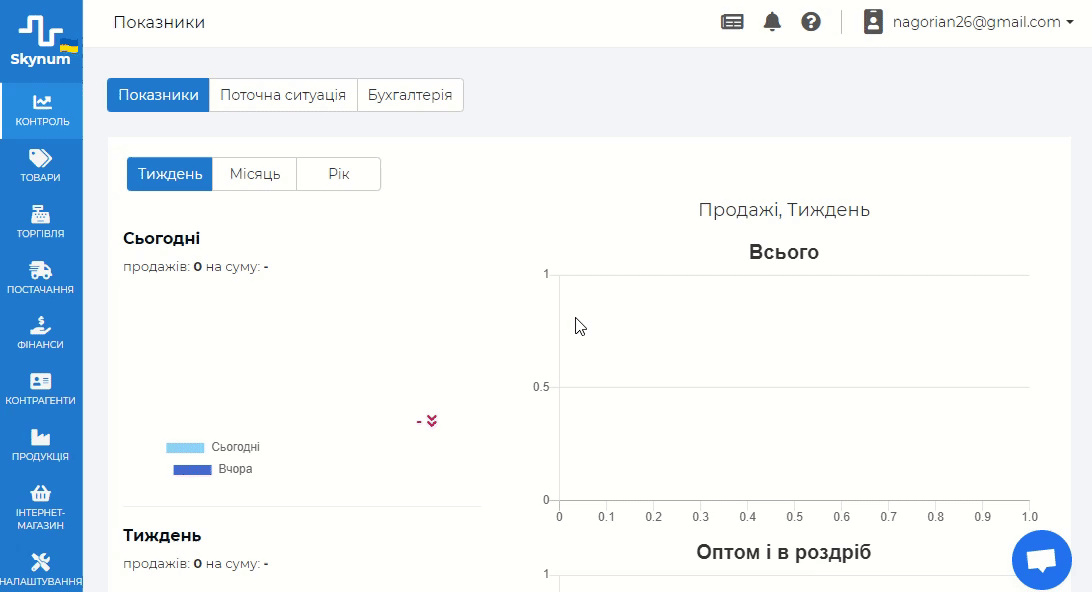The height and width of the screenshot is (592, 1092).
Task: Open the Інтернет-магазин section
Action: [41, 506]
